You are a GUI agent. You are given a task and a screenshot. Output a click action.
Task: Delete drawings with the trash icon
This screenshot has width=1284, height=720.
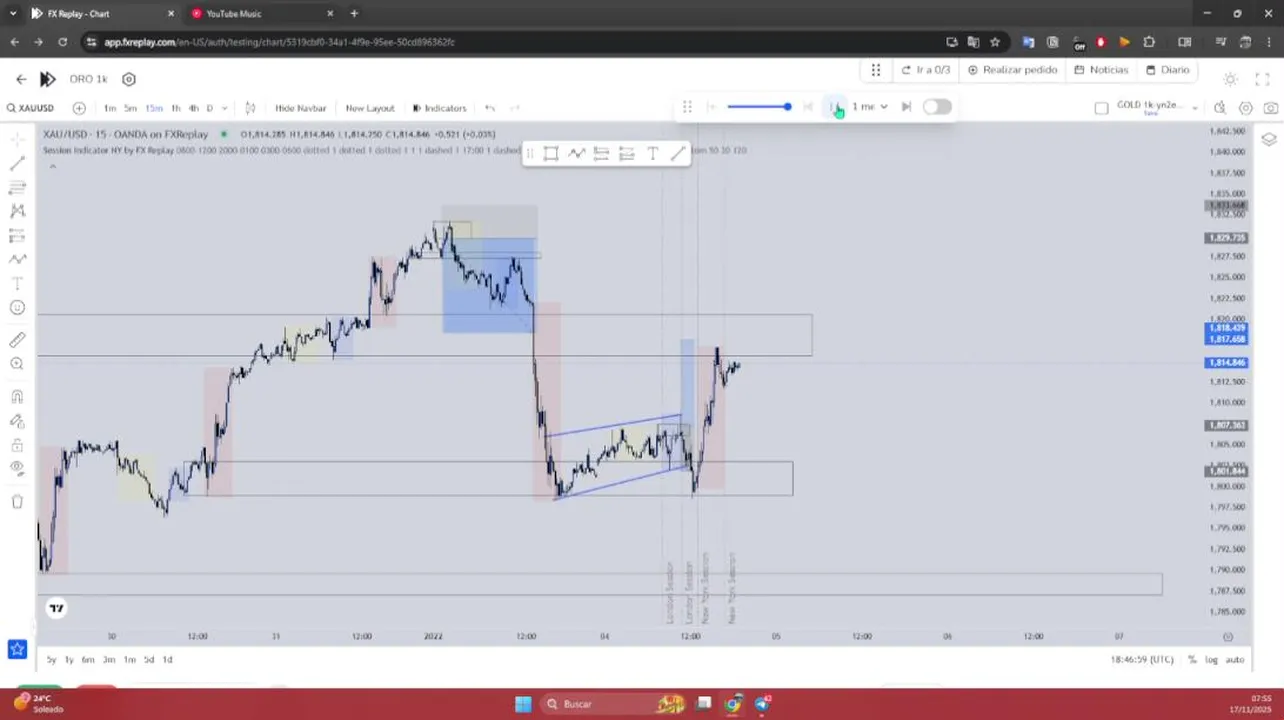coord(17,501)
